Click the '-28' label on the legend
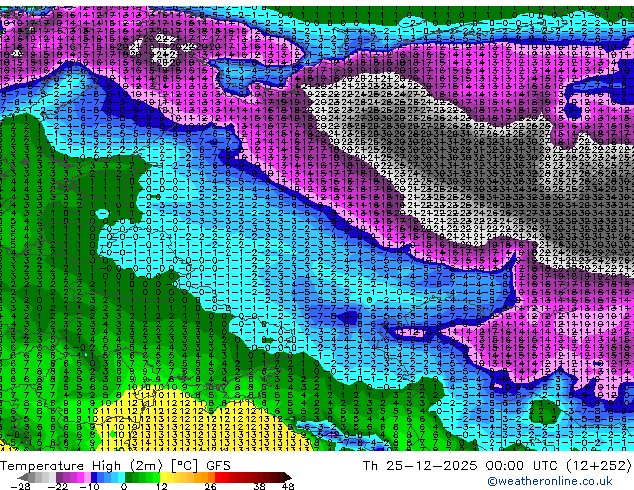Image resolution: width=634 pixels, height=490 pixels. tap(20, 486)
